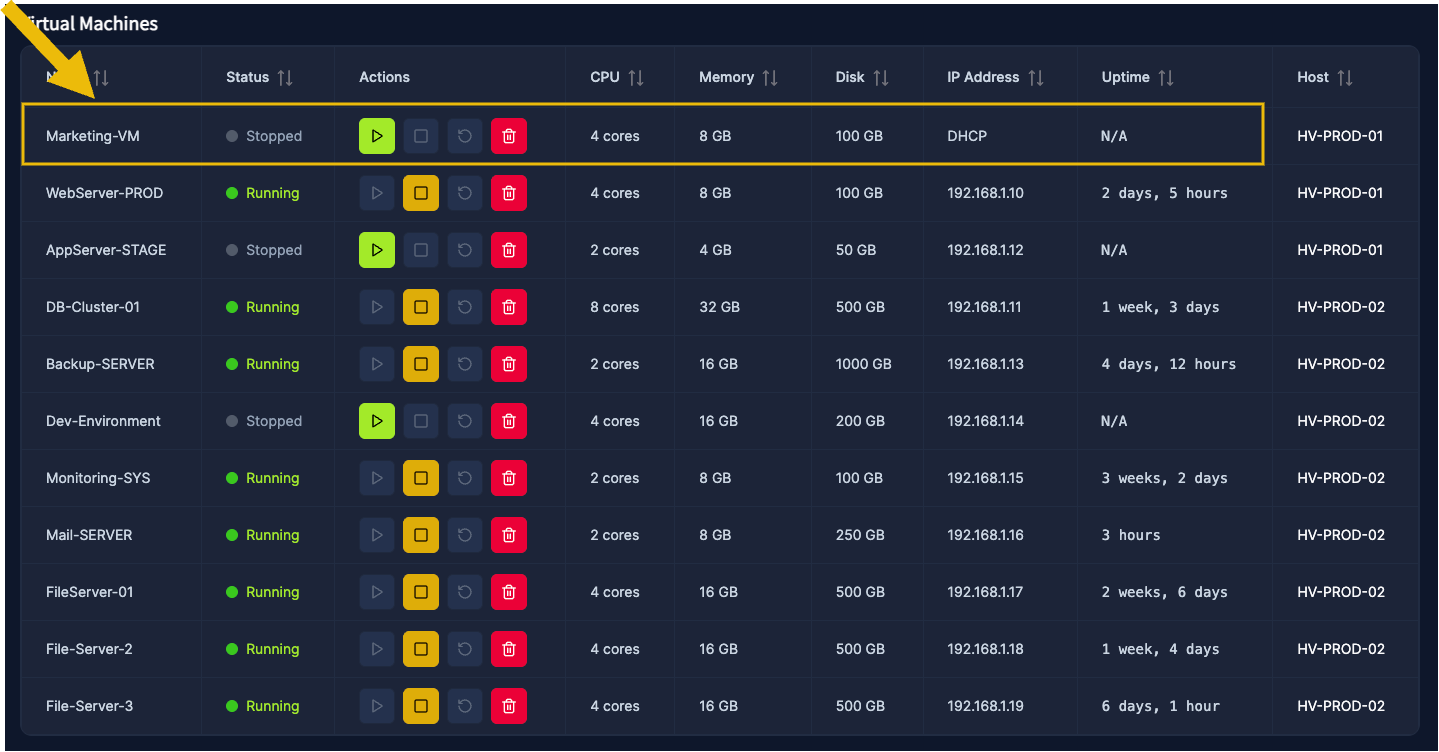Viewport: 1439px width, 752px height.
Task: Stop the FileServer-01 virtual machine
Action: (420, 591)
